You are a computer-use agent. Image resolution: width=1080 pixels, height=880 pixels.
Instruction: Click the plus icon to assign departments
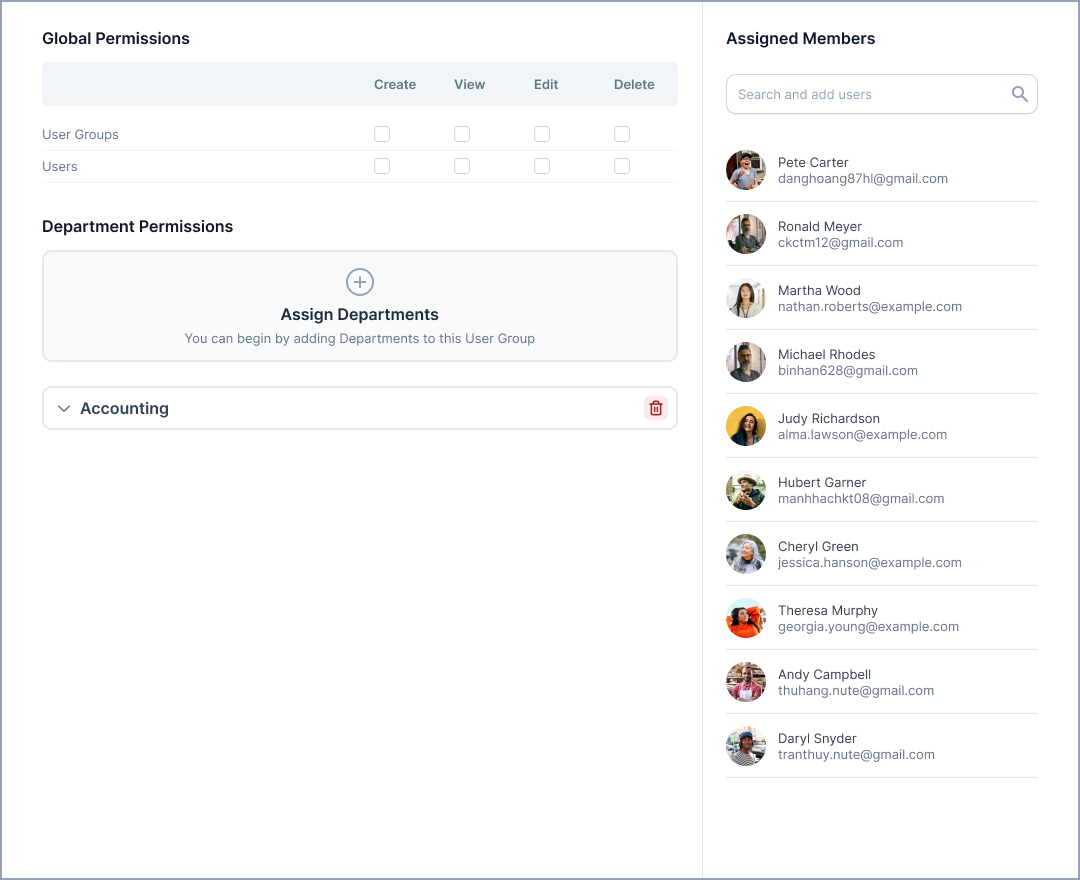360,281
